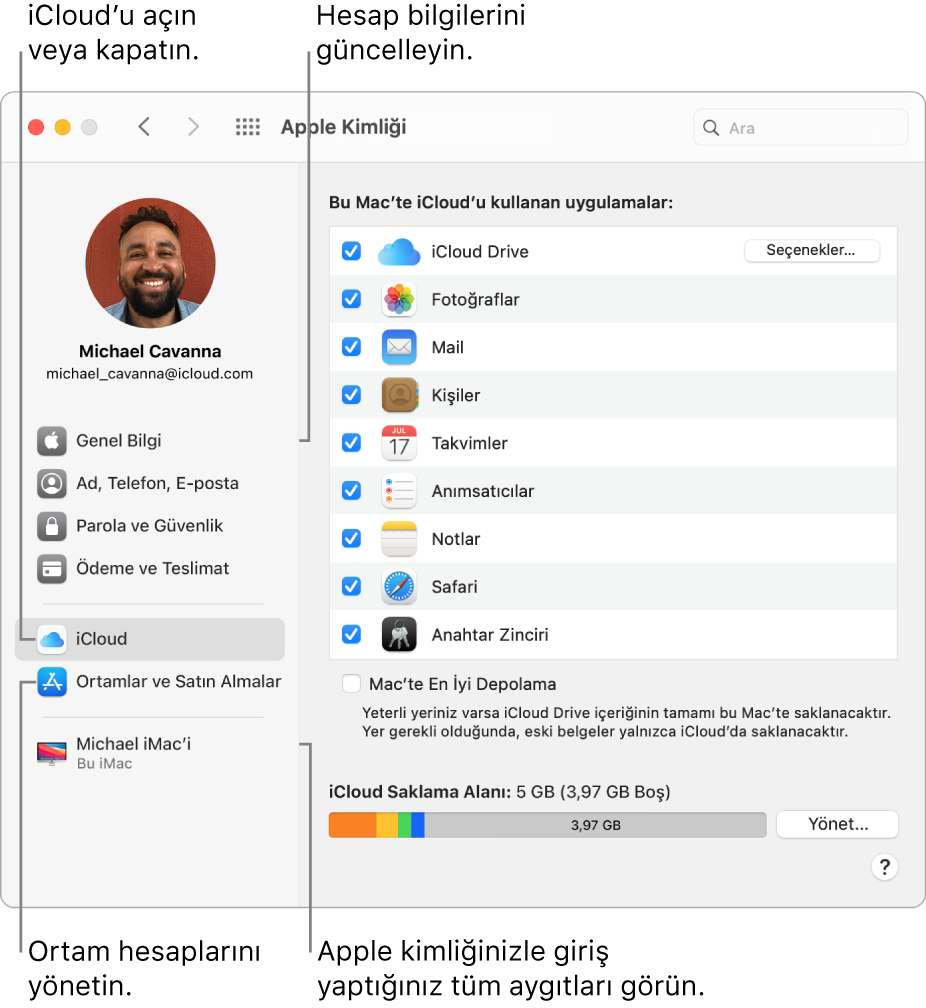The image size is (926, 1008).
Task: Uncheck the Fotoğraflar checkbox
Action: [351, 299]
